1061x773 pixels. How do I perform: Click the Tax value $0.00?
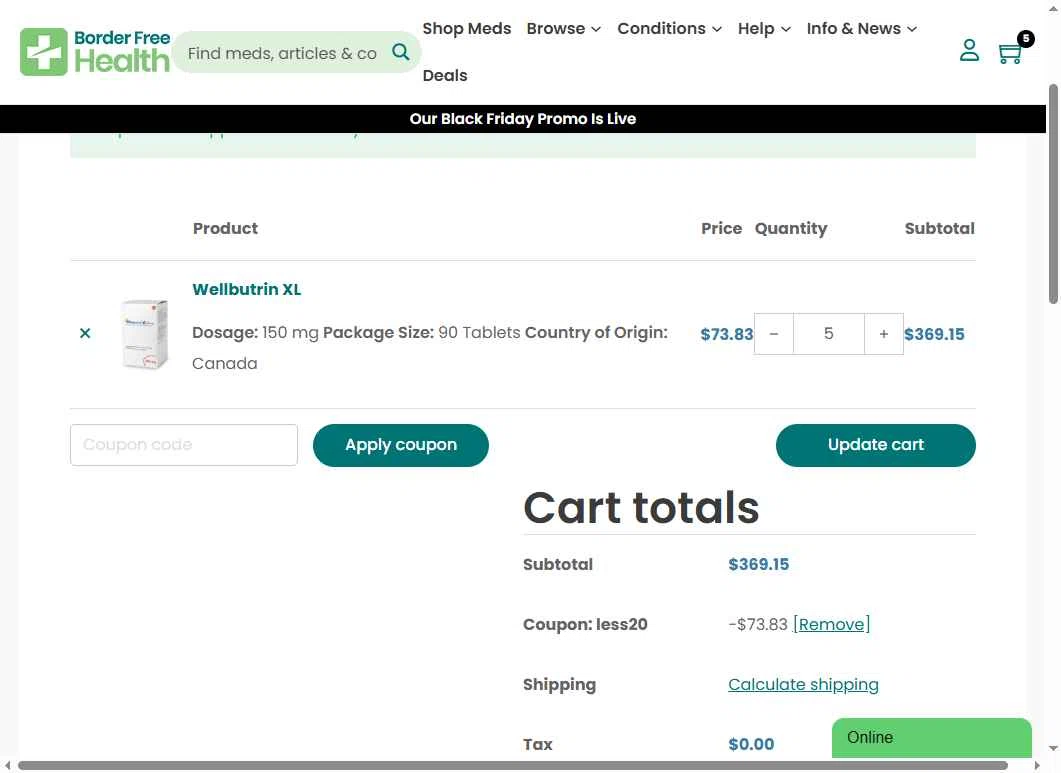pyautogui.click(x=751, y=744)
